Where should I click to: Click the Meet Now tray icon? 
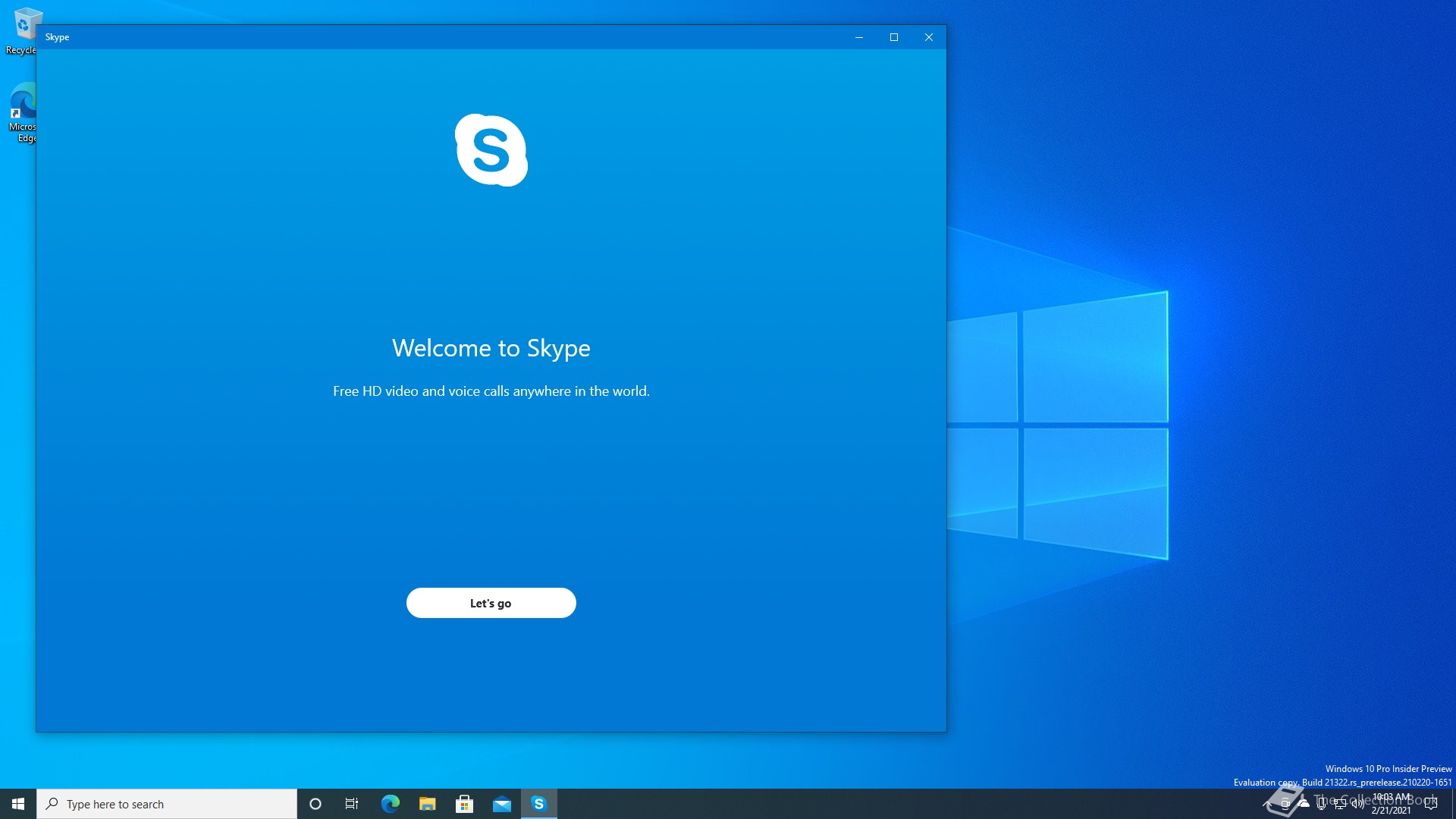(1285, 804)
